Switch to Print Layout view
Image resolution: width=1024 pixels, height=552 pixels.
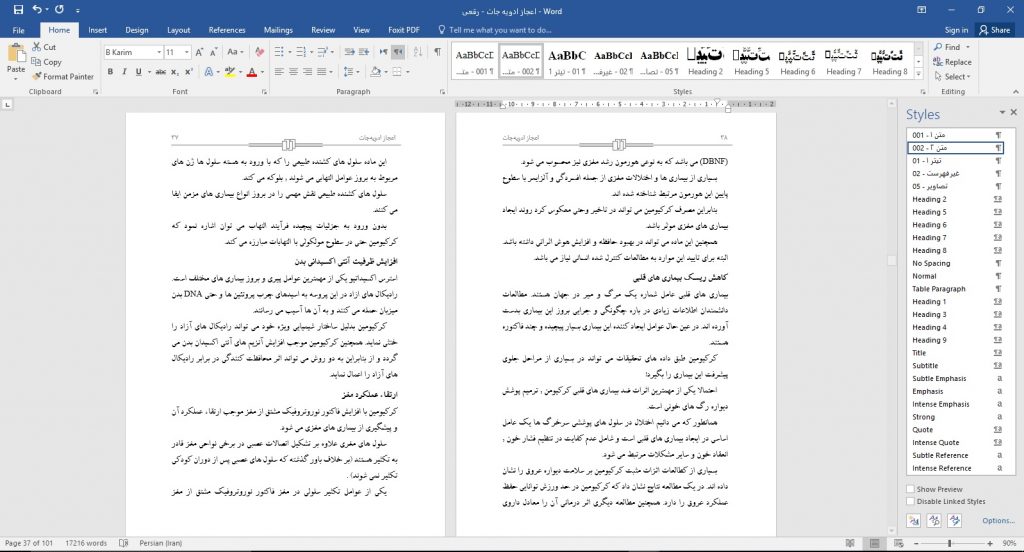pos(874,544)
